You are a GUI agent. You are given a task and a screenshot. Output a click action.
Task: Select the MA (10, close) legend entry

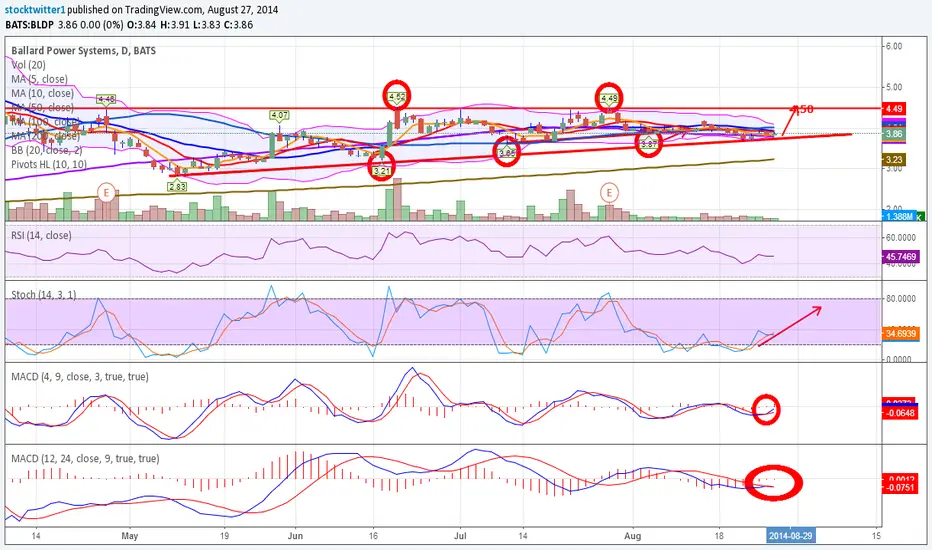[42, 93]
